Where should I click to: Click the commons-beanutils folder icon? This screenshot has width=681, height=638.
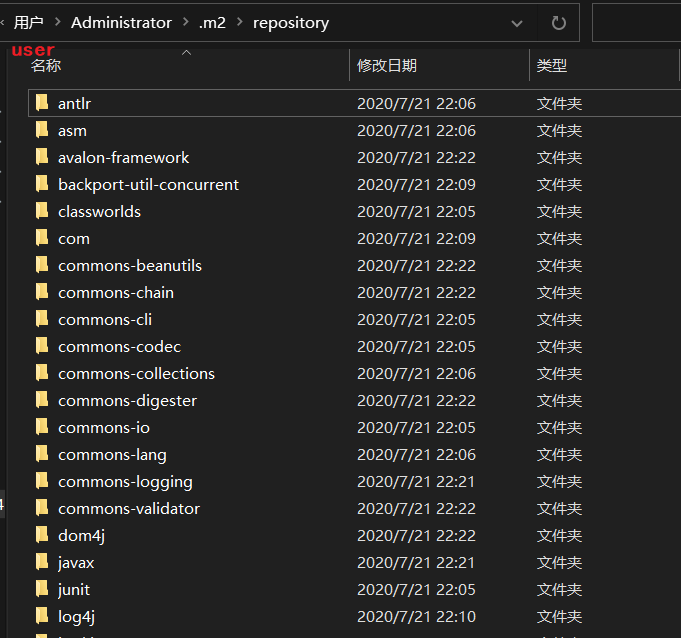tap(42, 265)
